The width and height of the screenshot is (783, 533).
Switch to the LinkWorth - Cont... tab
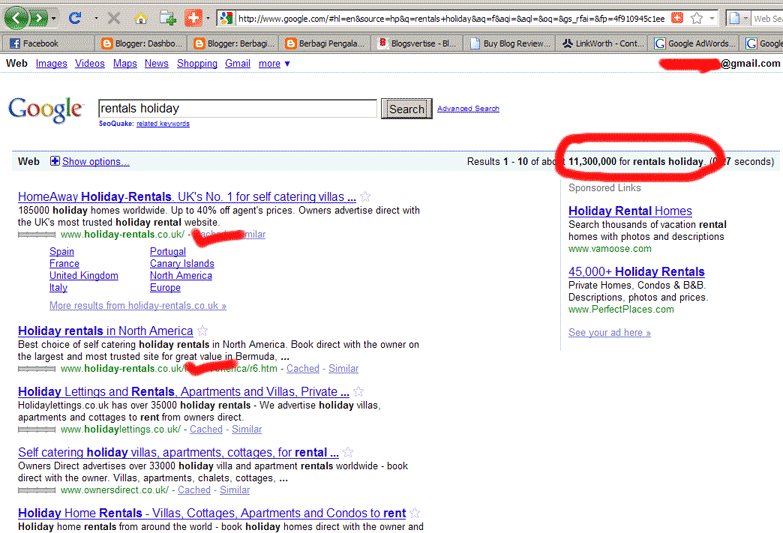(x=602, y=43)
